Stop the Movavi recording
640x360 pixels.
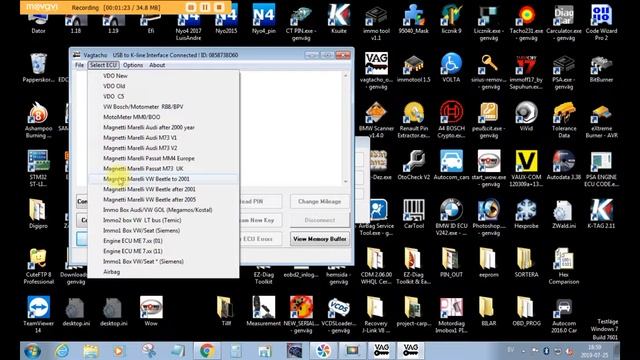(x=219, y=7)
